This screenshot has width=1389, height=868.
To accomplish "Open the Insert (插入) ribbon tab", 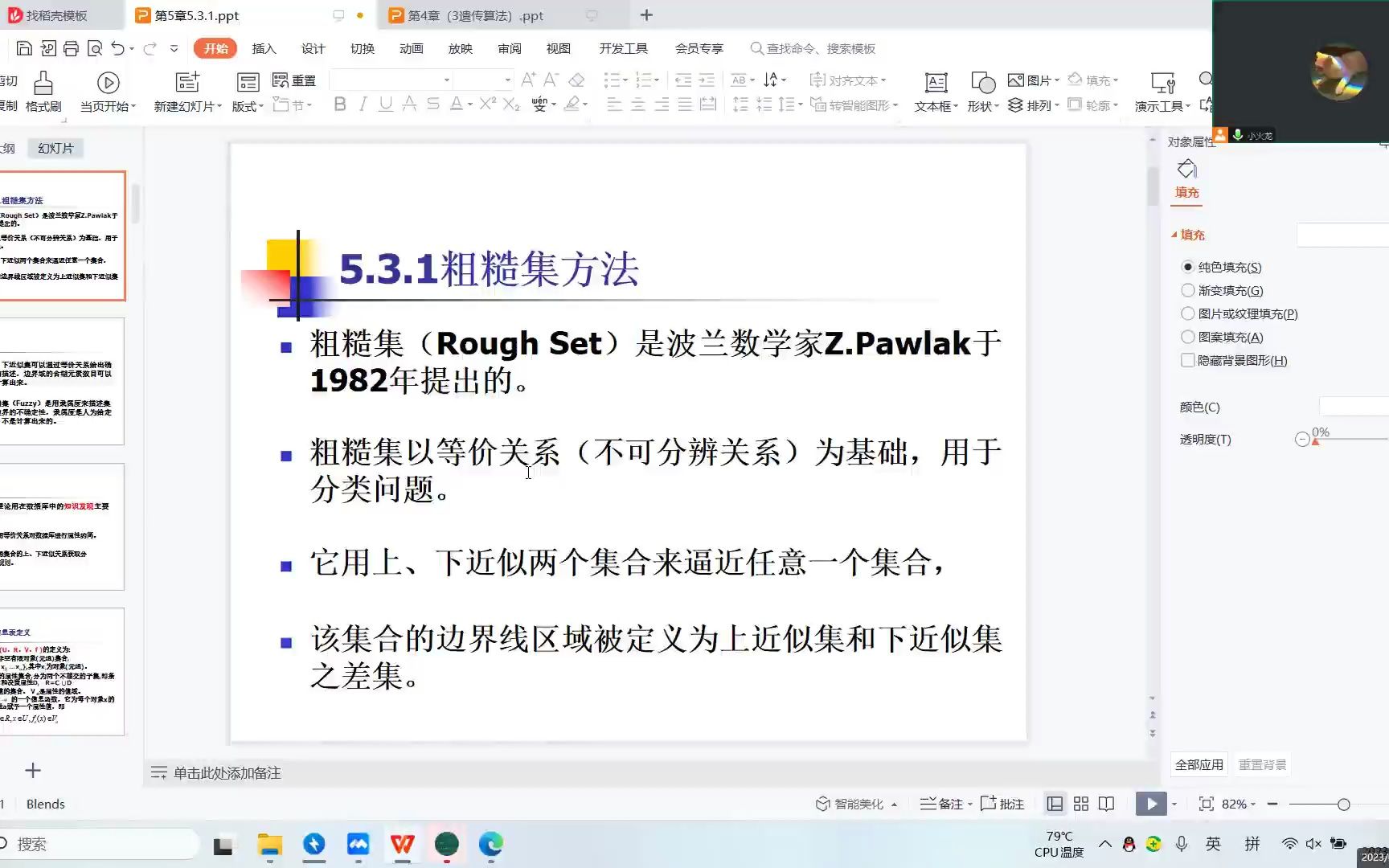I will (x=264, y=48).
